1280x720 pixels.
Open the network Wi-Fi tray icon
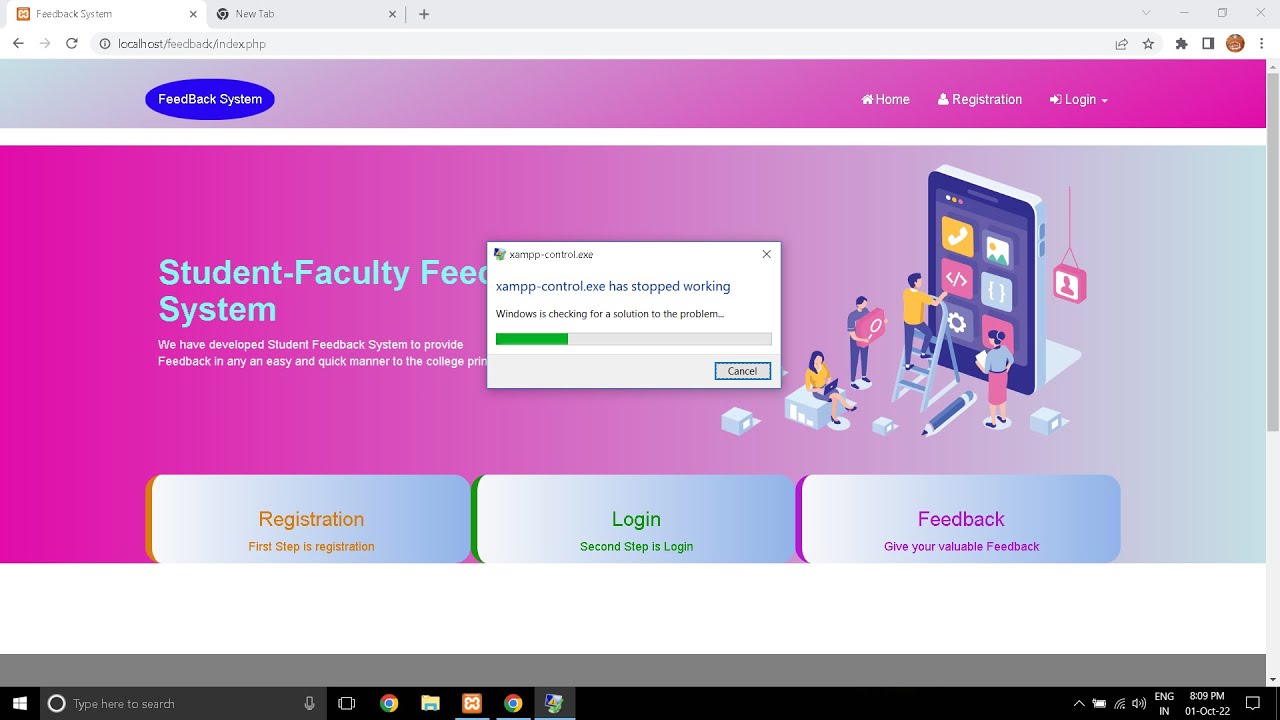pyautogui.click(x=1119, y=703)
